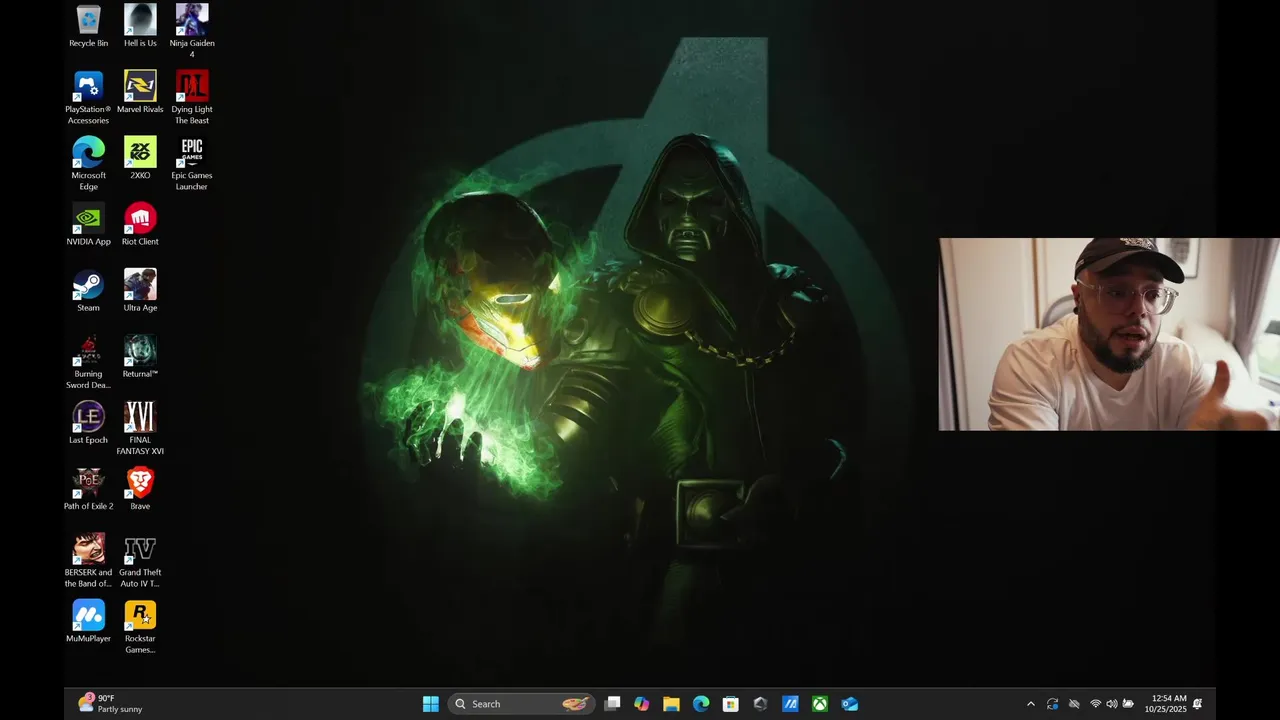Select the 2XKO desktop icon
1280x720 pixels.
(x=140, y=158)
